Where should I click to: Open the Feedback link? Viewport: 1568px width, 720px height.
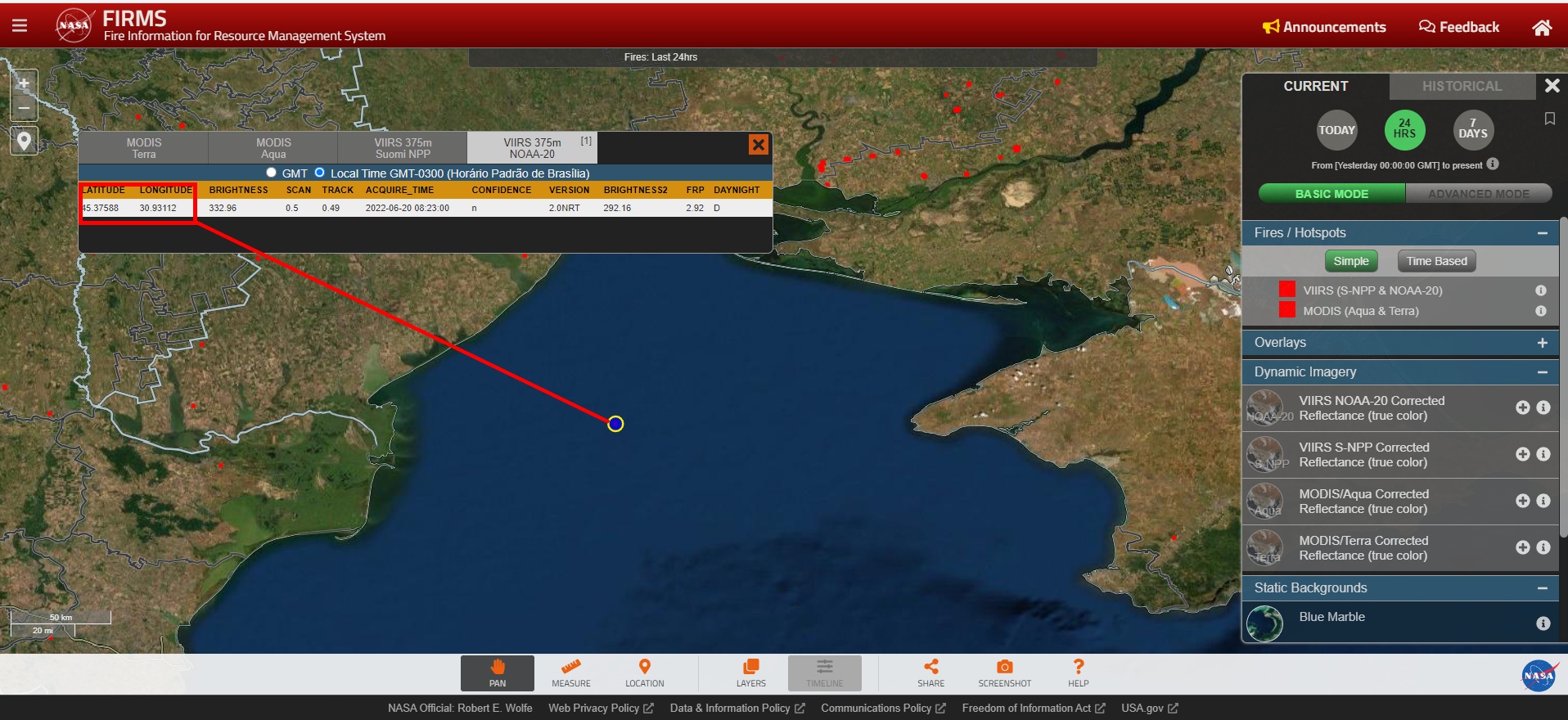tap(1459, 27)
